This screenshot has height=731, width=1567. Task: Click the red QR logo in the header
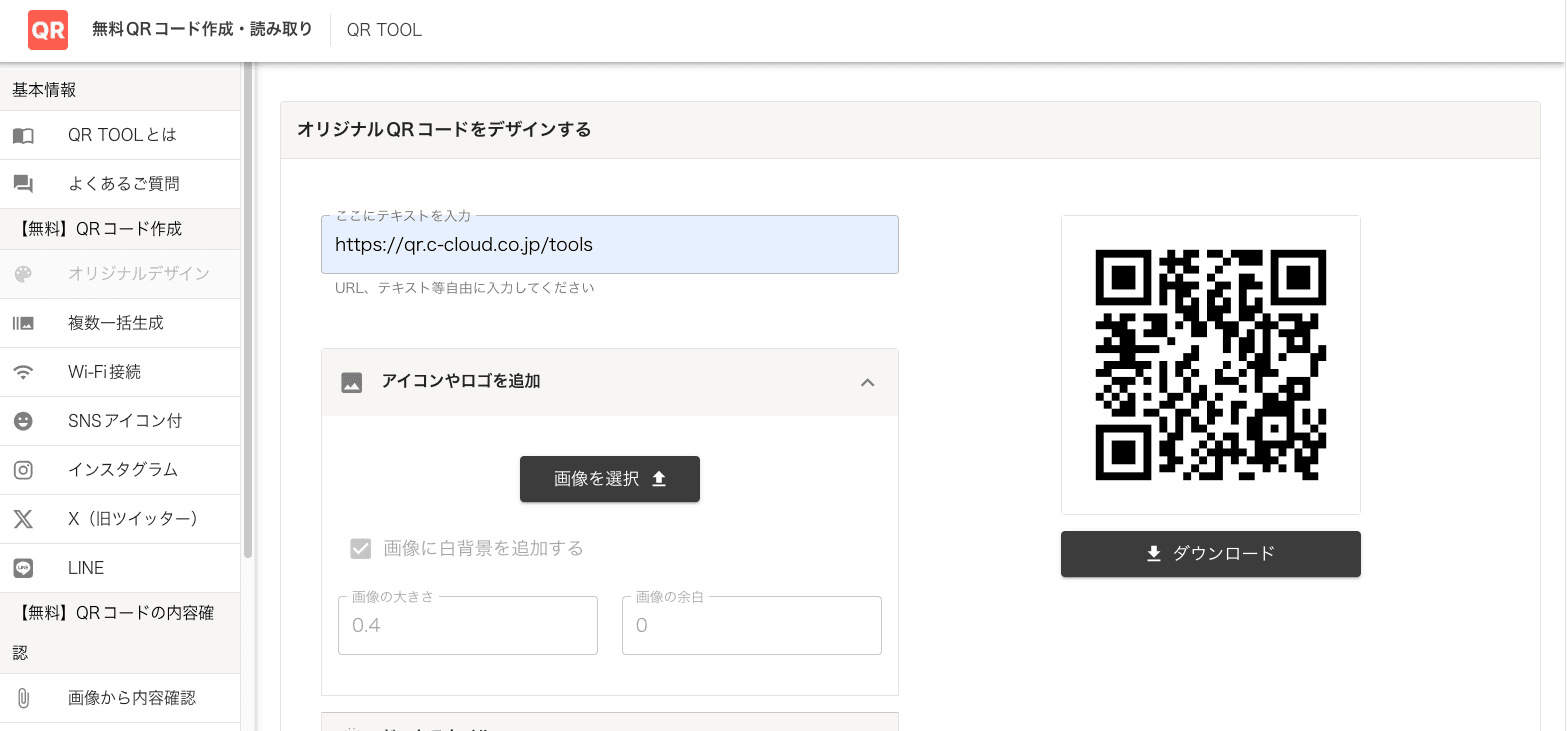(47, 30)
